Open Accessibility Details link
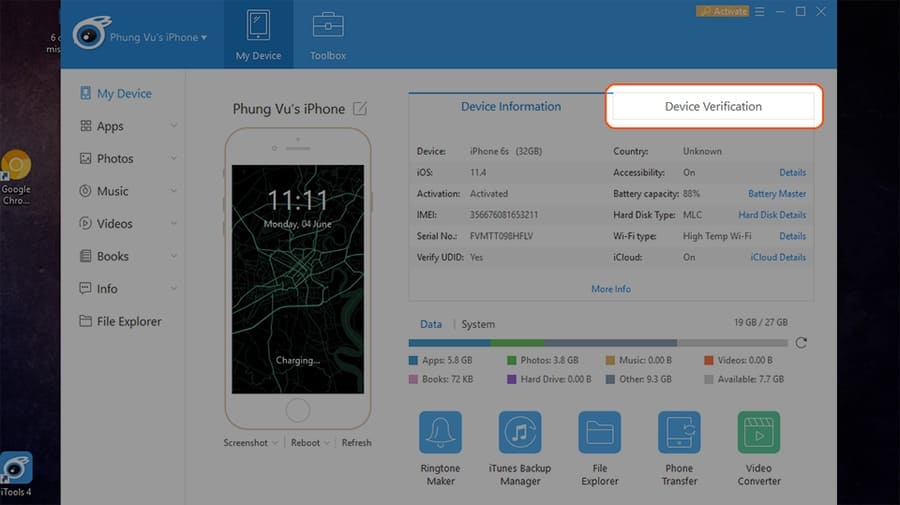The image size is (900, 505). (x=793, y=173)
